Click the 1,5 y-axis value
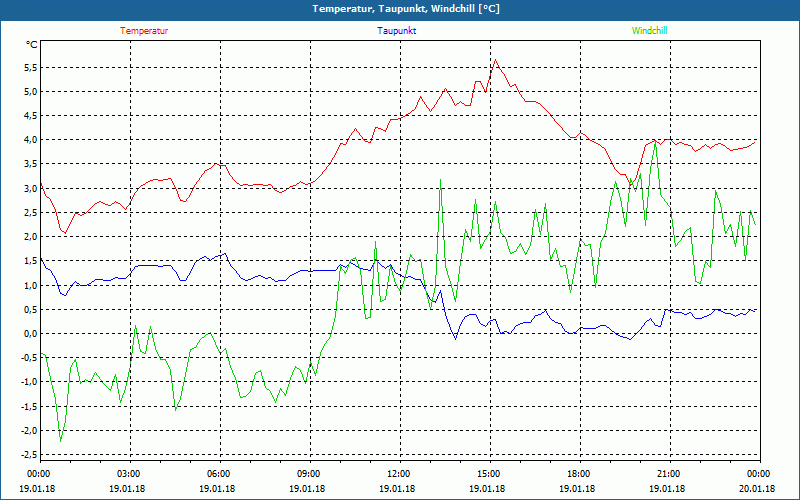Viewport: 800px width, 500px height. click(x=31, y=261)
